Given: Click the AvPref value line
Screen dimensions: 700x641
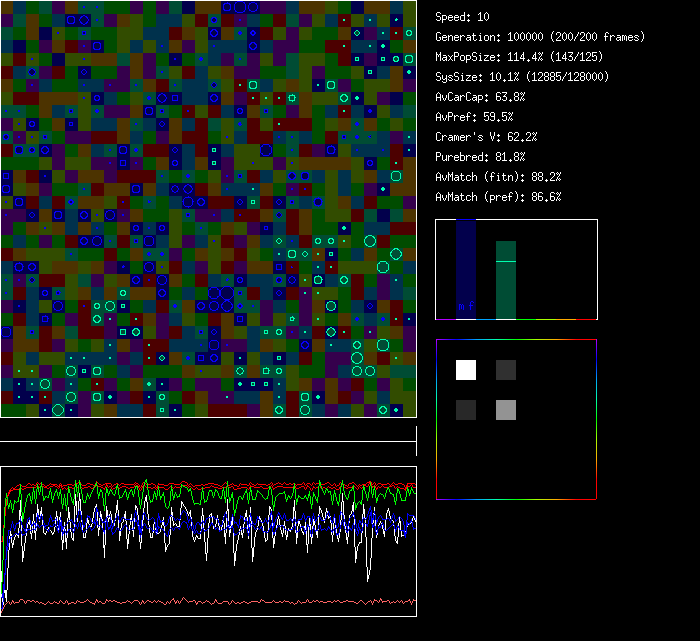Looking at the screenshot, I should [474, 117].
